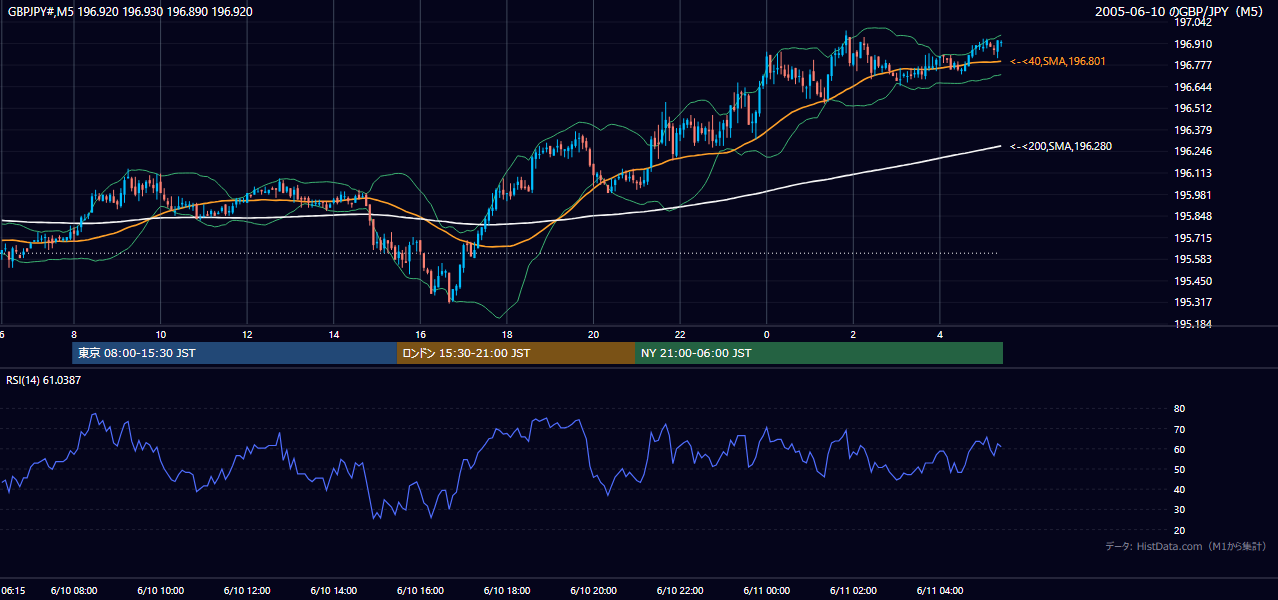Click price axis value 196.113
Viewport: 1278px width, 600px height.
pos(1193,173)
